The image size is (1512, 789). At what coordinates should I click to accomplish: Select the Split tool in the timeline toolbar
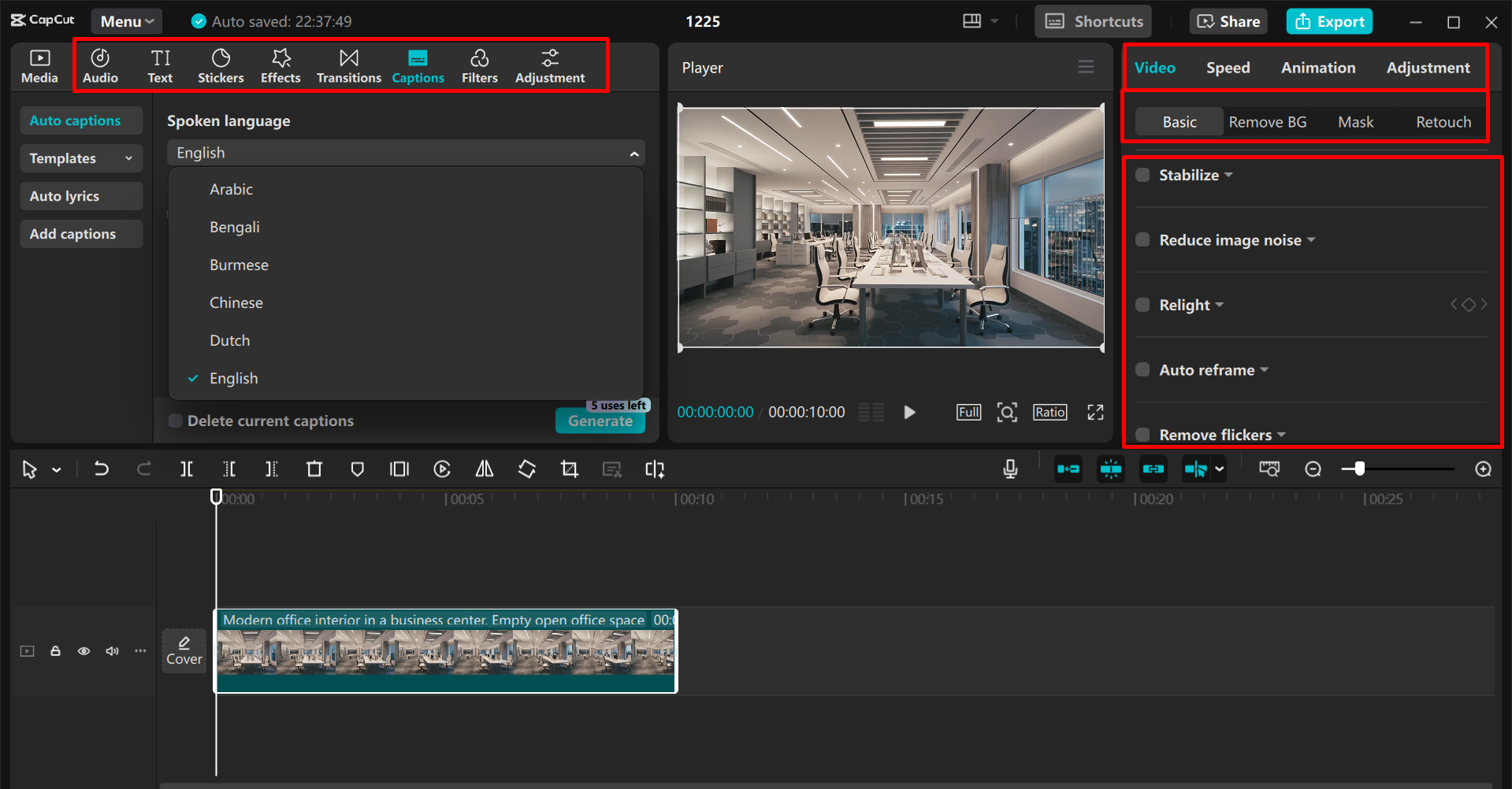pos(186,469)
